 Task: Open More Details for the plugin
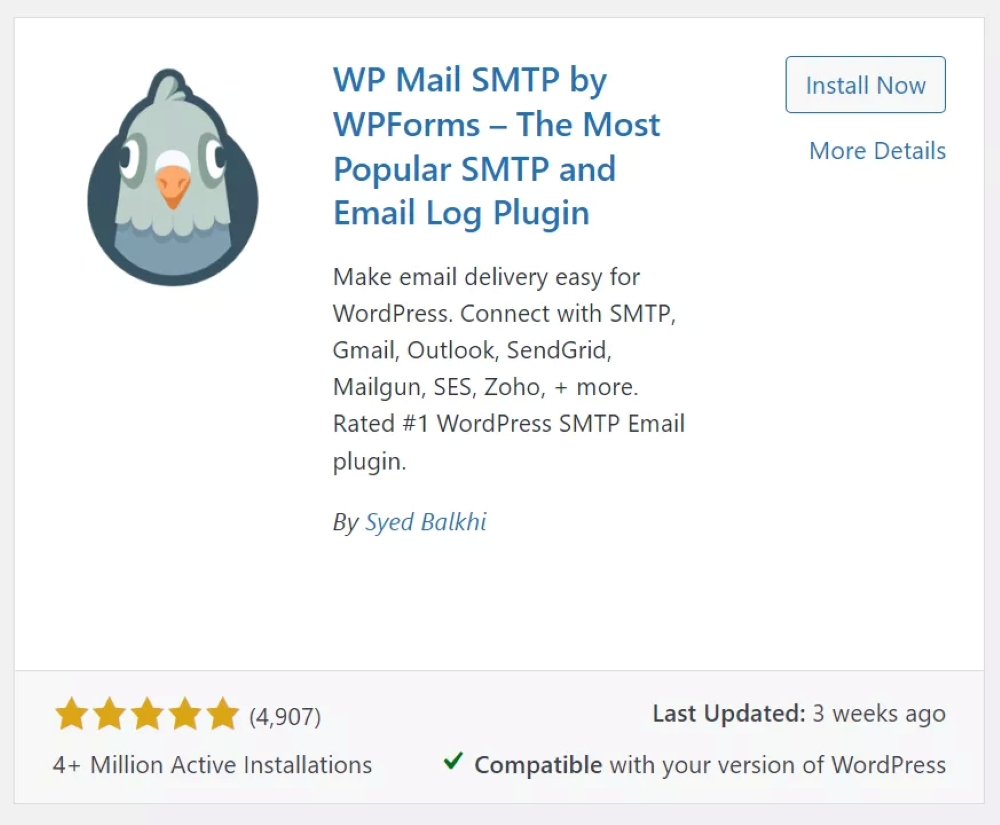click(876, 151)
